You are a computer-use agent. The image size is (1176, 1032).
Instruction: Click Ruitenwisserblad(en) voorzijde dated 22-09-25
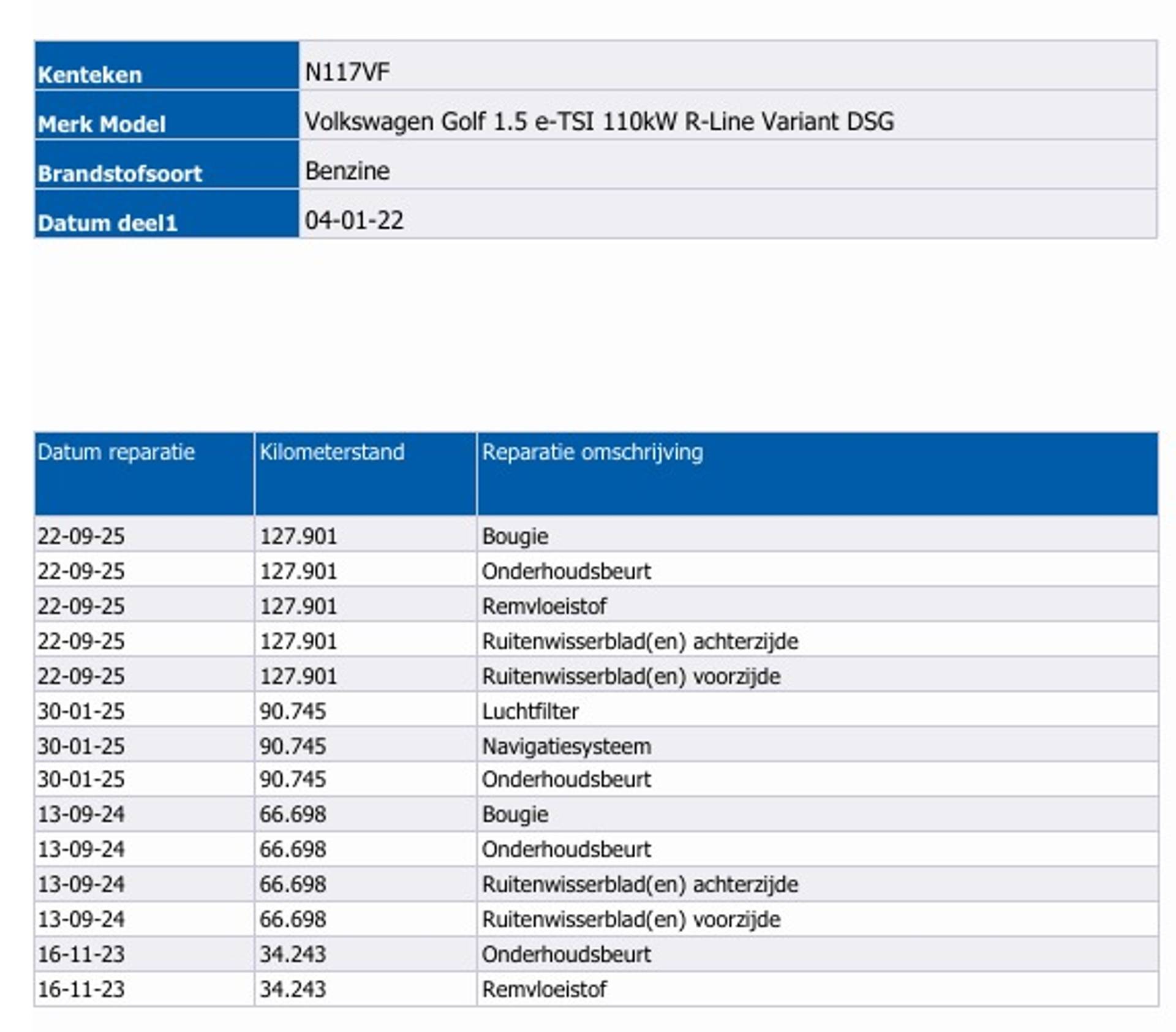click(x=631, y=676)
